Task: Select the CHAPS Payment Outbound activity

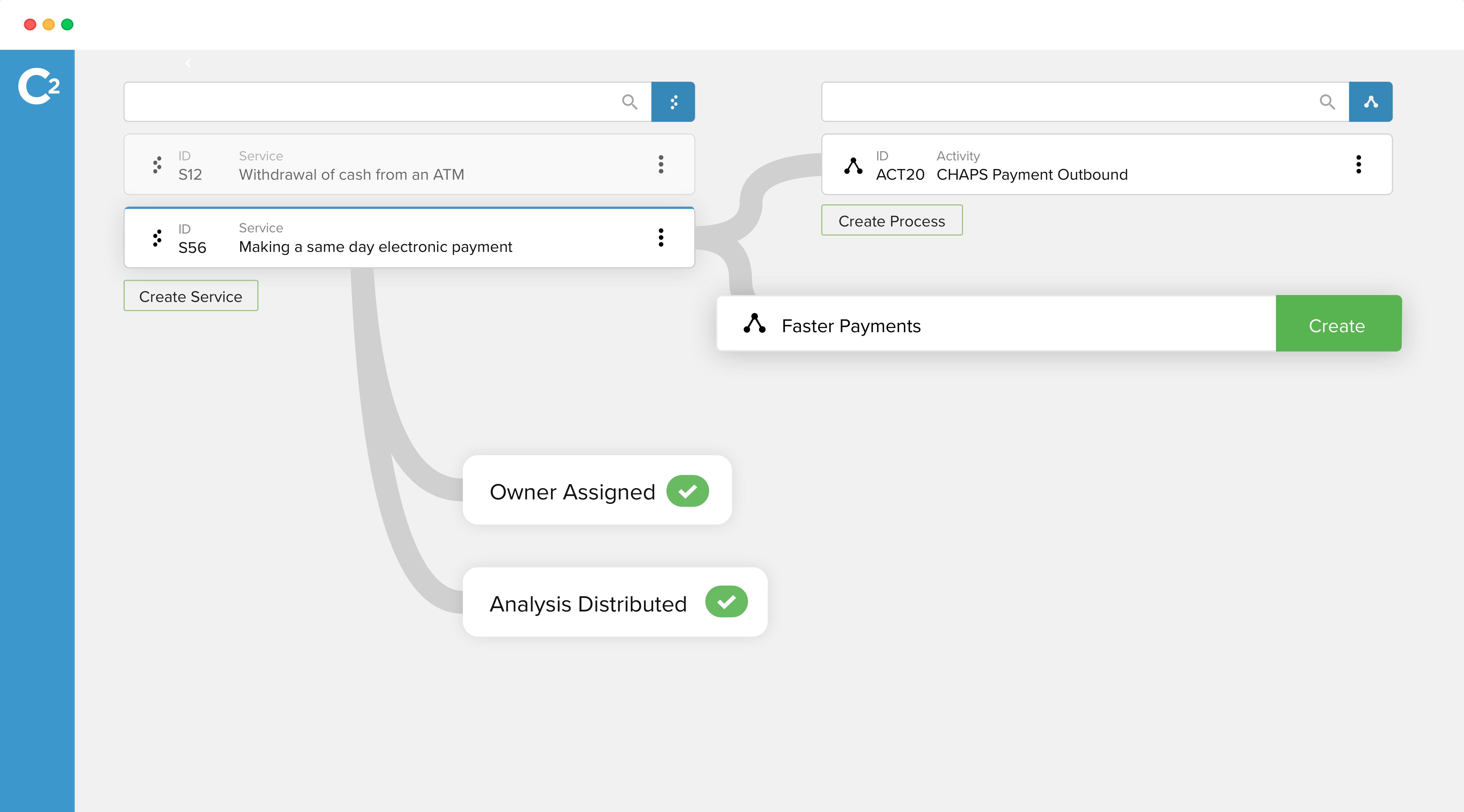Action: [x=1031, y=174]
